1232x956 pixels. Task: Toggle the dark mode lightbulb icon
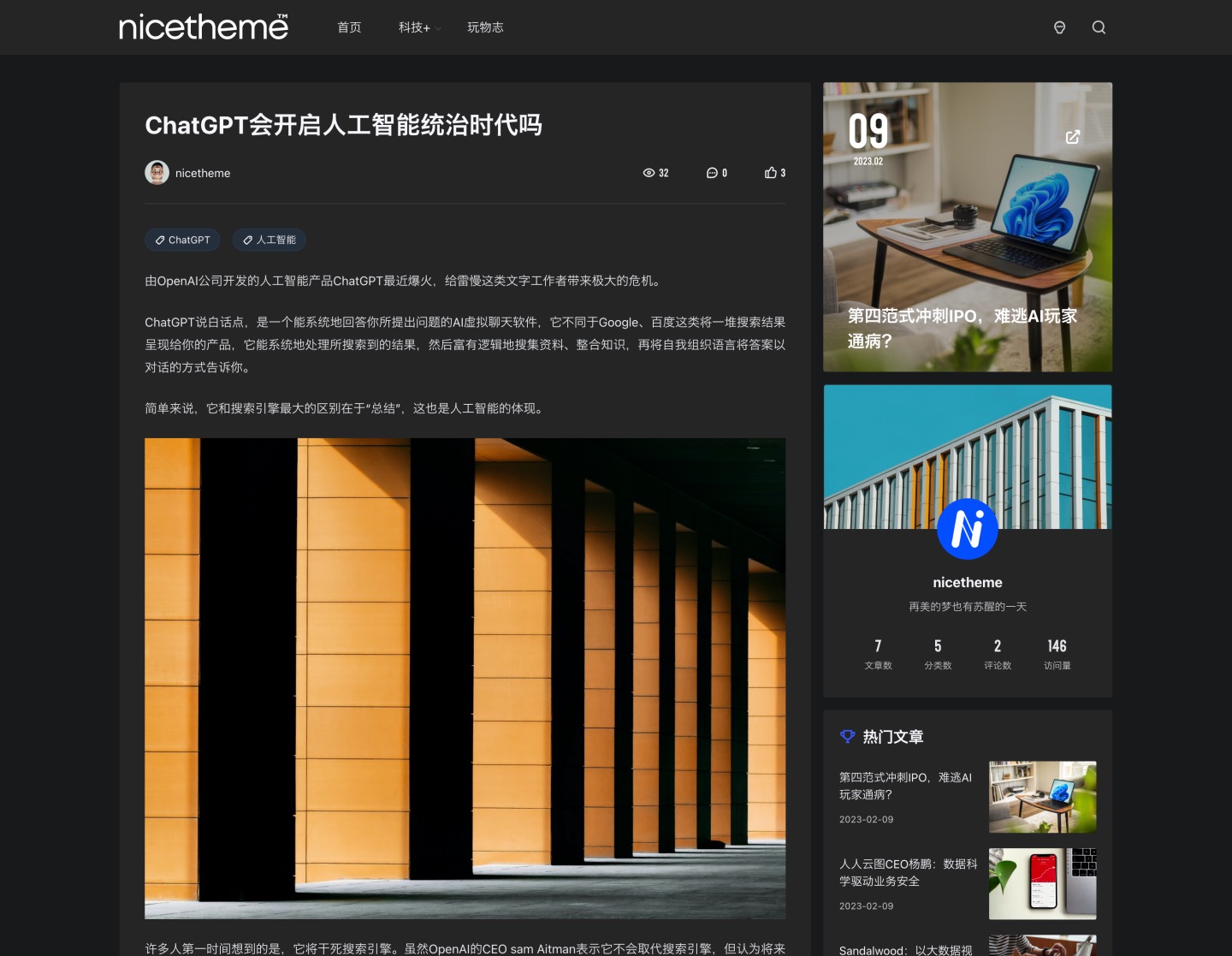1059,27
